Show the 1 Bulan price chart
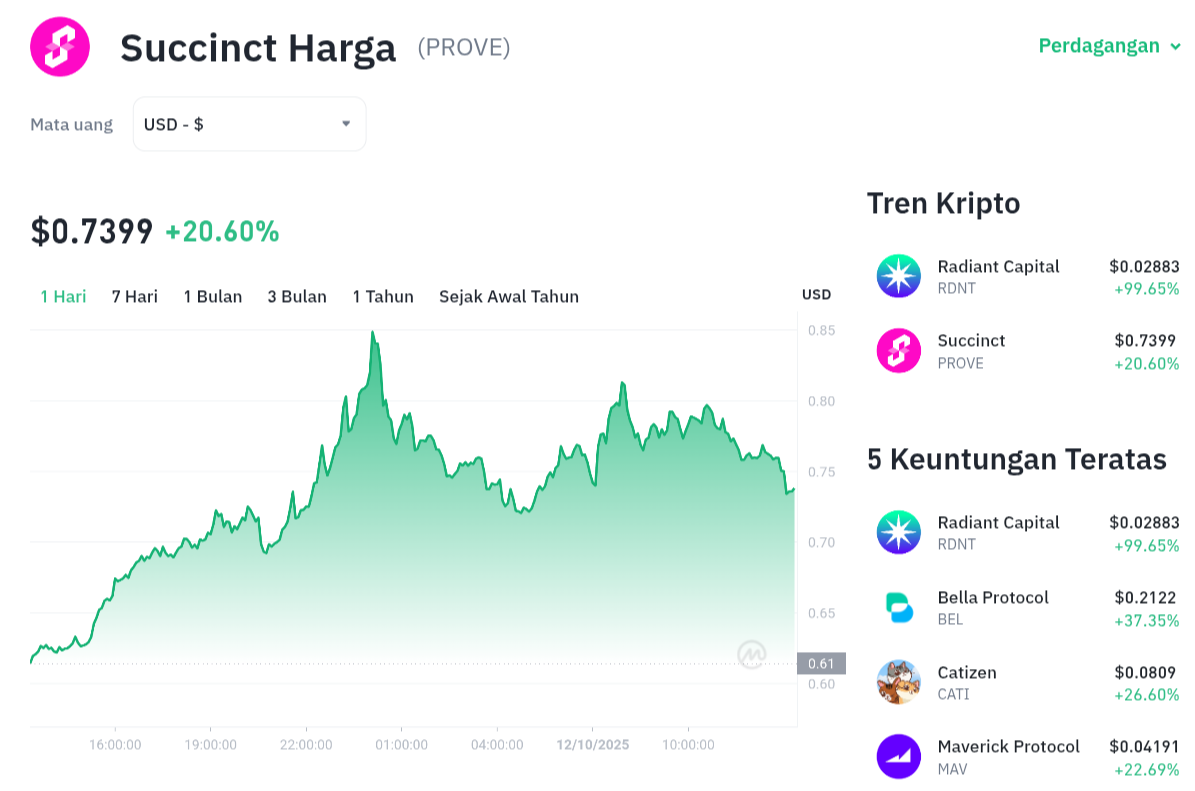 (x=213, y=296)
